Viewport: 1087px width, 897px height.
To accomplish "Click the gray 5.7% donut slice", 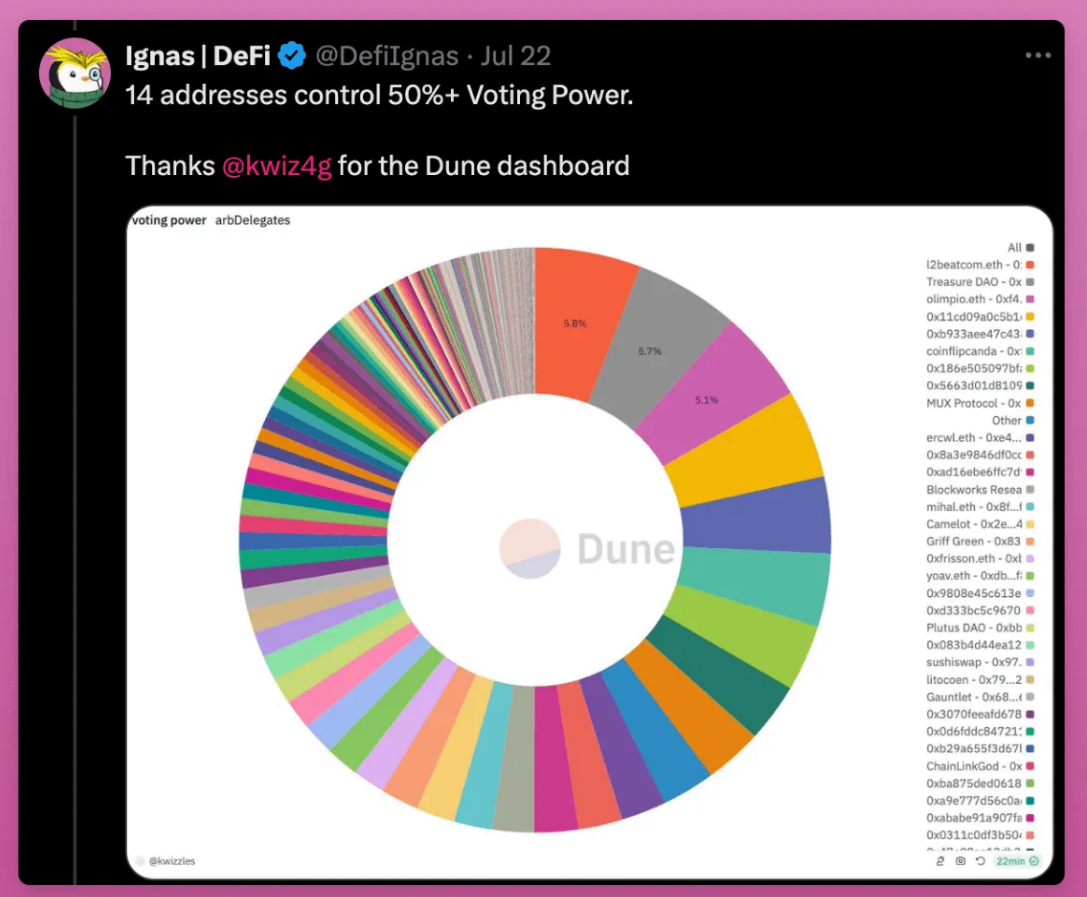I will coord(655,349).
